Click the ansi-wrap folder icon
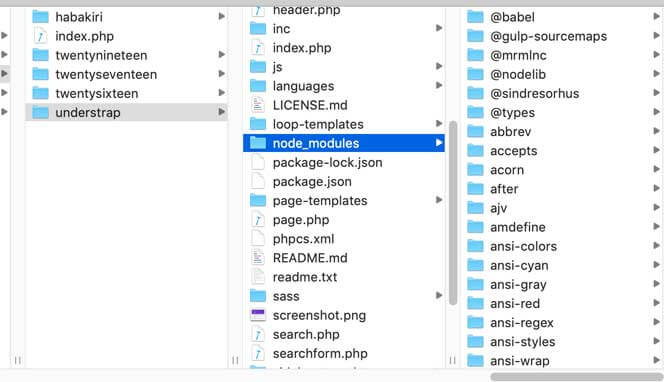664x382 pixels. click(x=475, y=361)
